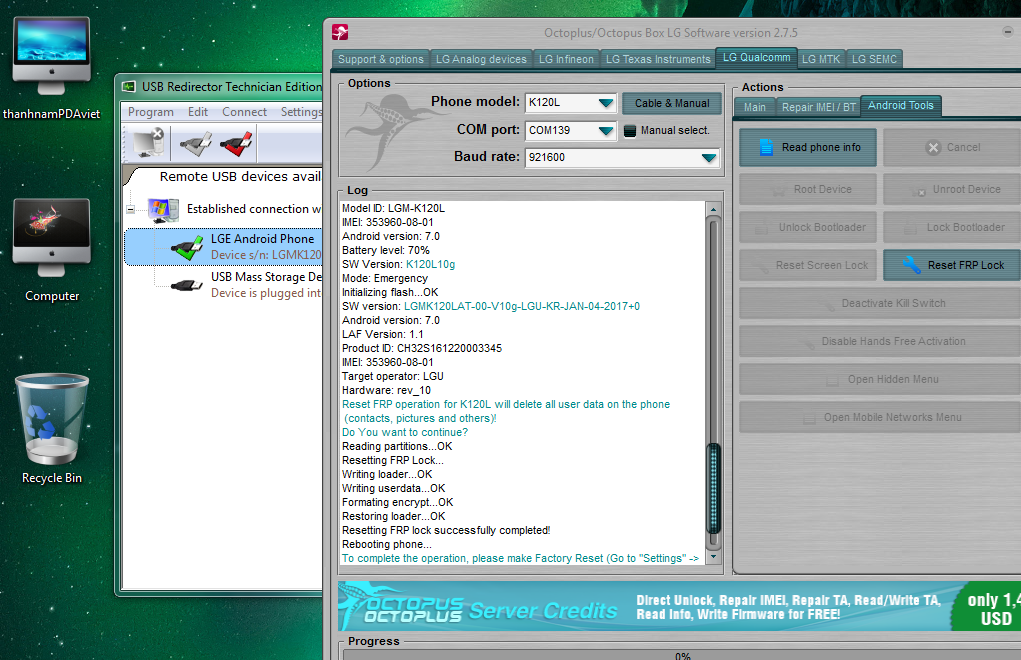The height and width of the screenshot is (660, 1021).
Task: Click the Open Mobile Networks Menu button
Action: click(880, 417)
